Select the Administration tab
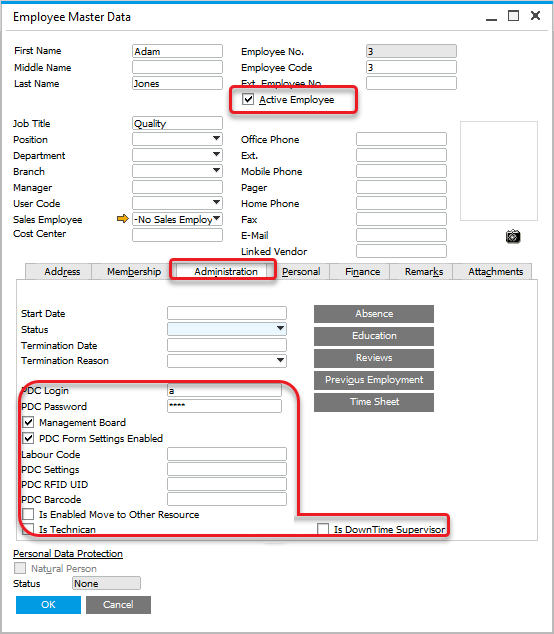 point(222,271)
